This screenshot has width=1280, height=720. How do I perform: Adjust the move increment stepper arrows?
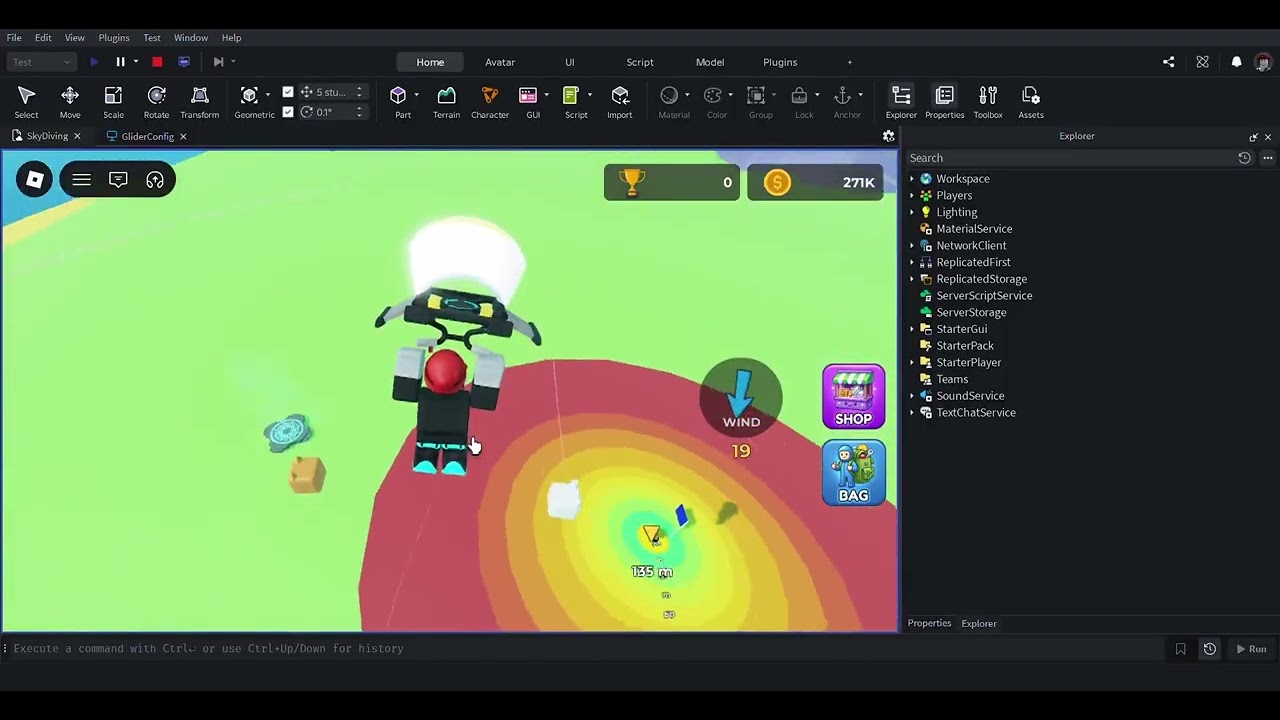tap(359, 92)
